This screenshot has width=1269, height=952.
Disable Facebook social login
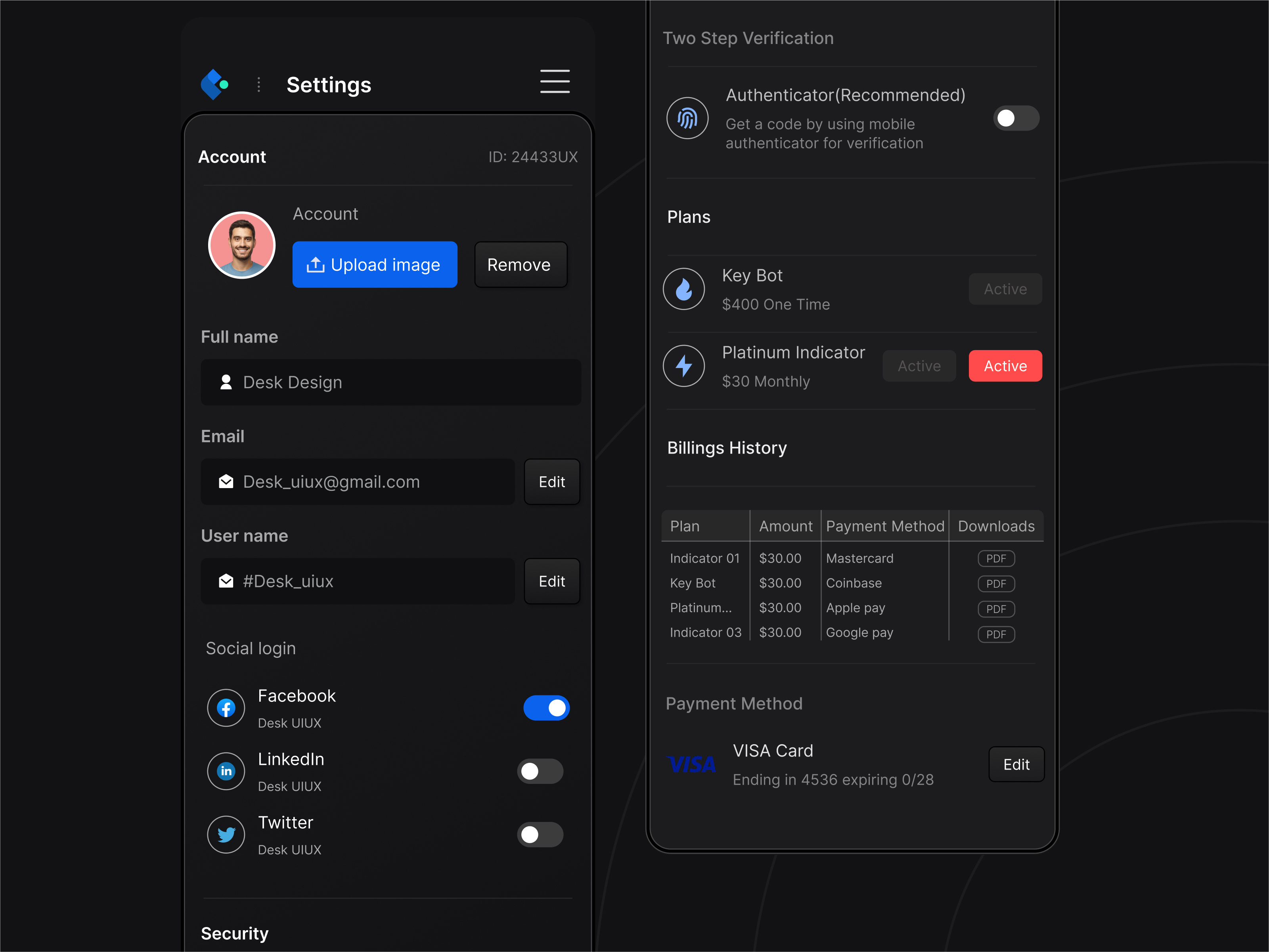coord(546,708)
